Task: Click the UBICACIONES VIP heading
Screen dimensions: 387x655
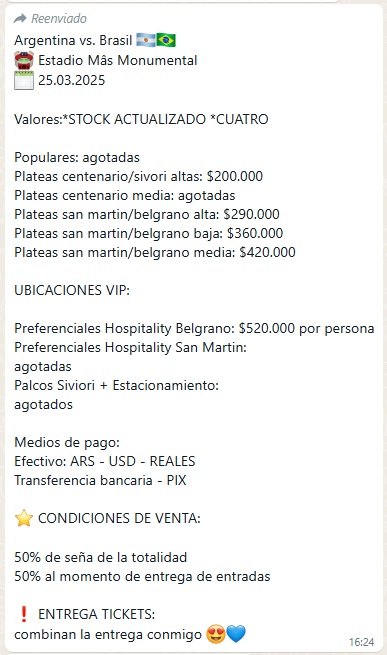Action: coord(72,290)
